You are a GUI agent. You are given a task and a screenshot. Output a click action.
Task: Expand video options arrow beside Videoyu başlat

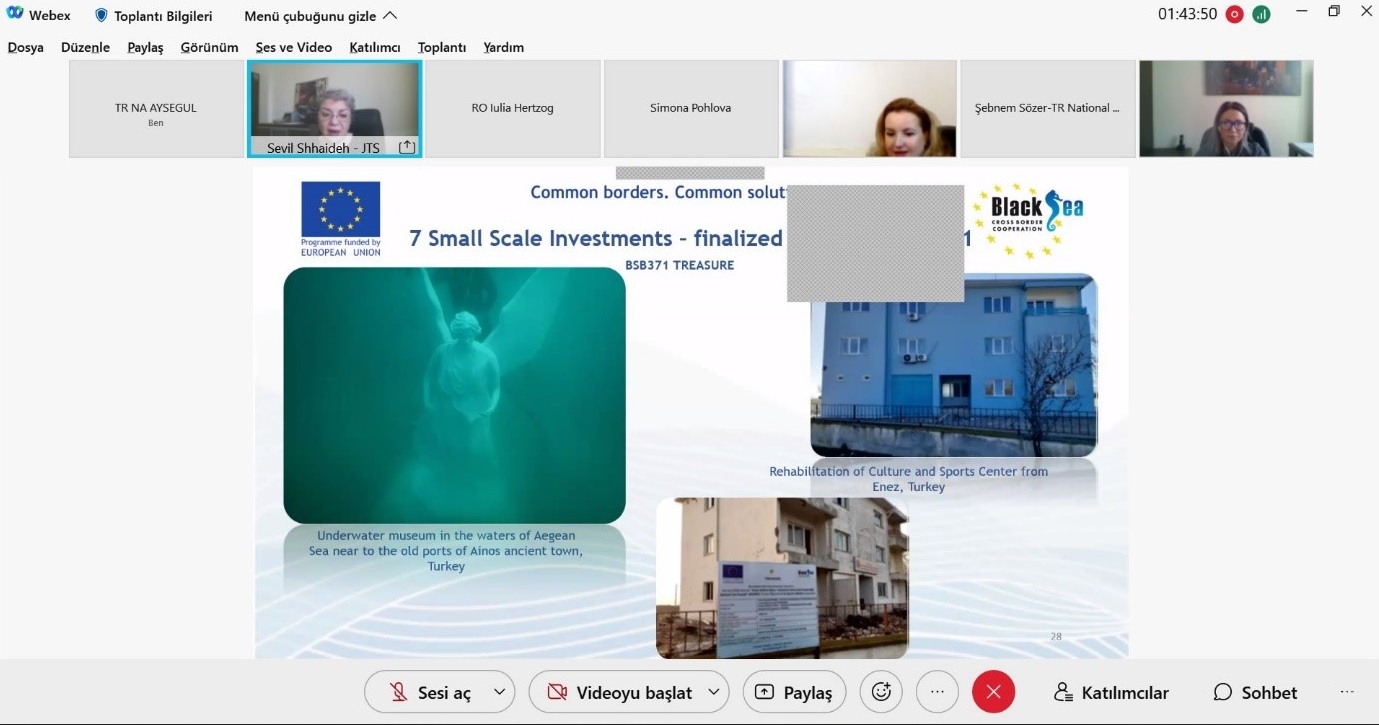tap(713, 692)
